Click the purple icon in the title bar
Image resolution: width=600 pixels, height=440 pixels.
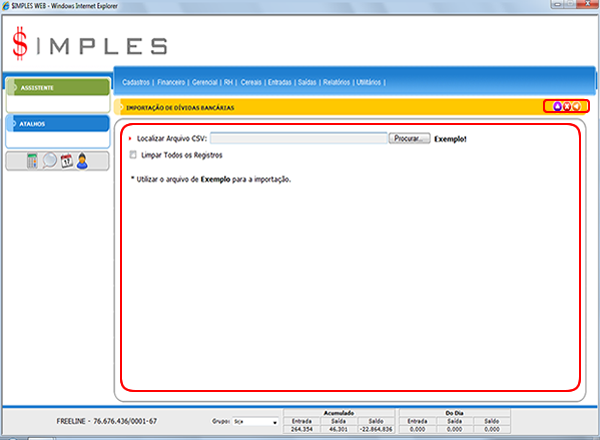point(555,107)
